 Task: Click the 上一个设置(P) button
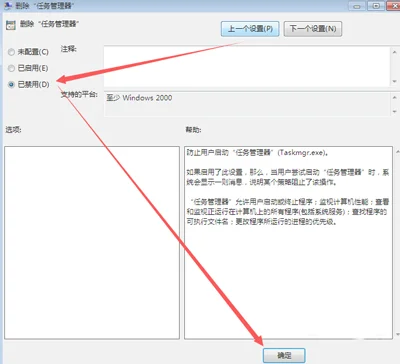click(x=250, y=29)
